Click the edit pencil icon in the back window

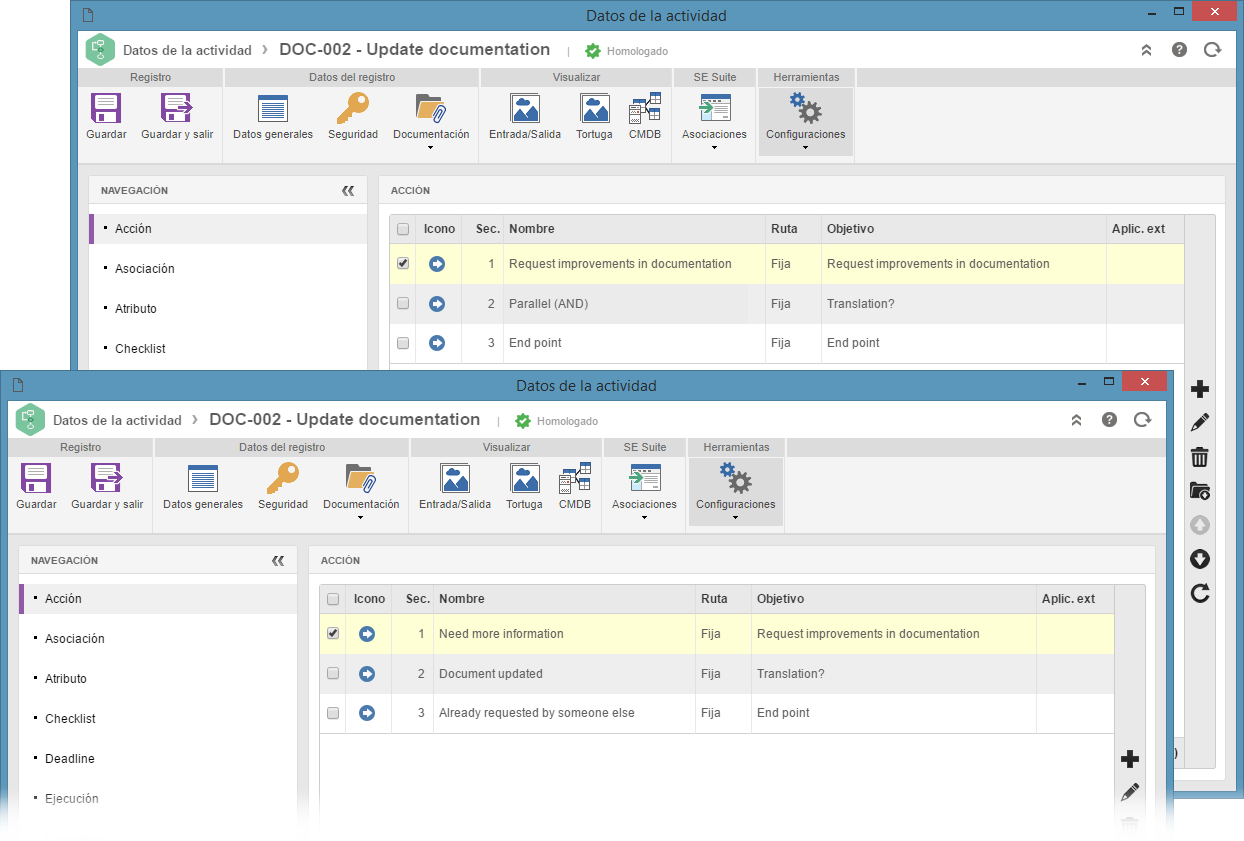(x=1200, y=423)
